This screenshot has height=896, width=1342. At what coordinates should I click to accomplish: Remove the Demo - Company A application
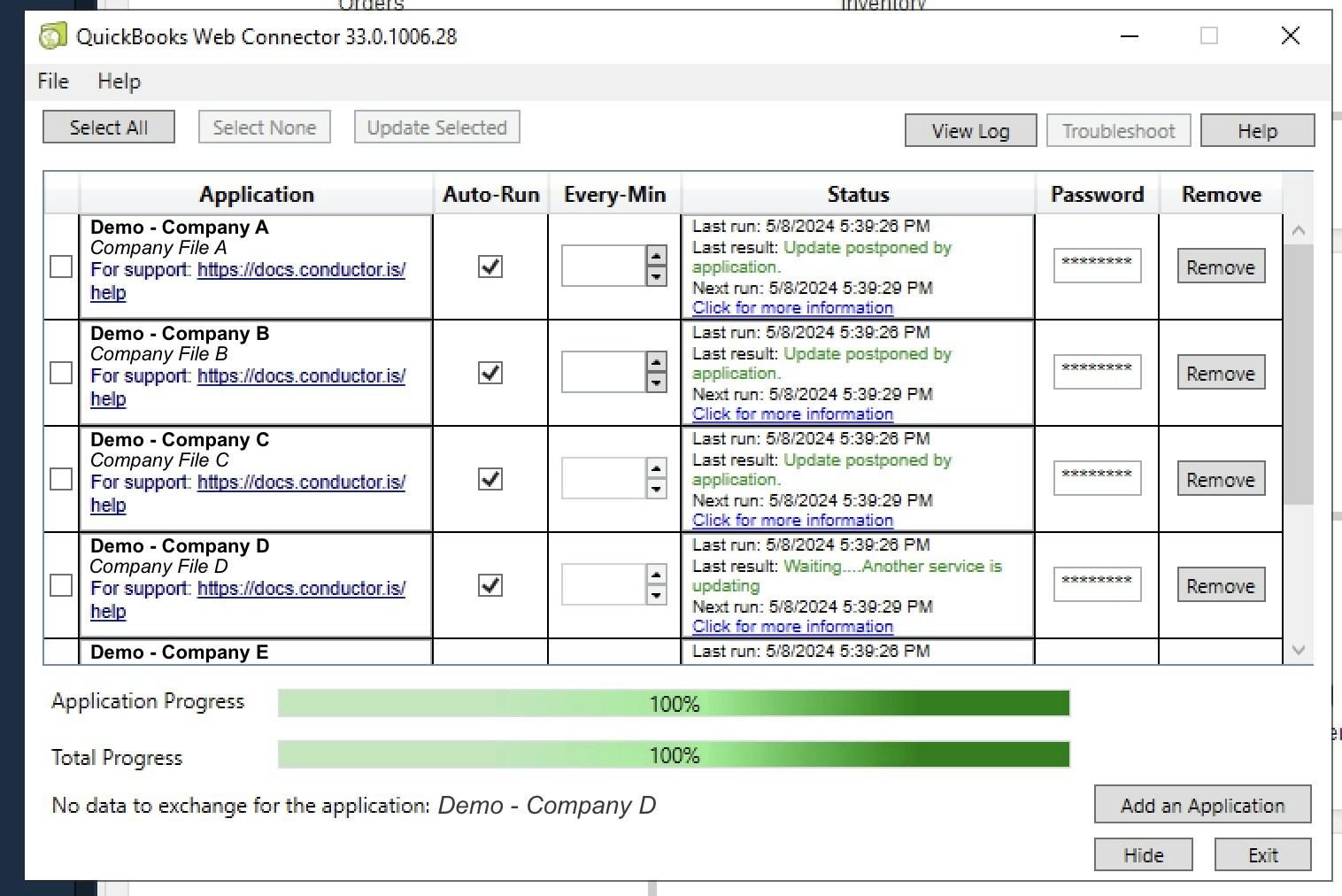click(x=1221, y=266)
